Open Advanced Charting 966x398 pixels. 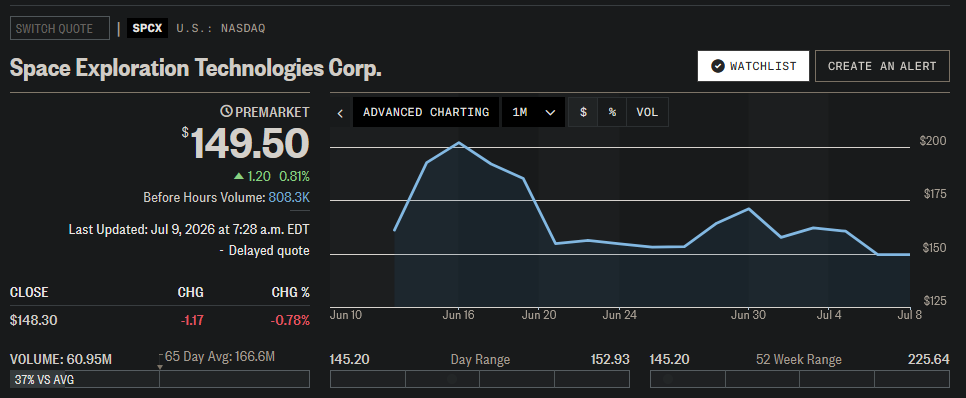pos(426,112)
